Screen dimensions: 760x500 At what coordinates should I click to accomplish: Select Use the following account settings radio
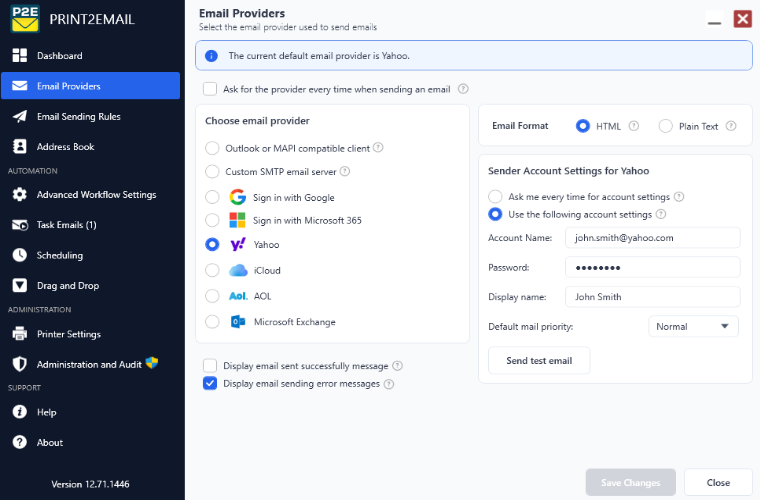[495, 214]
